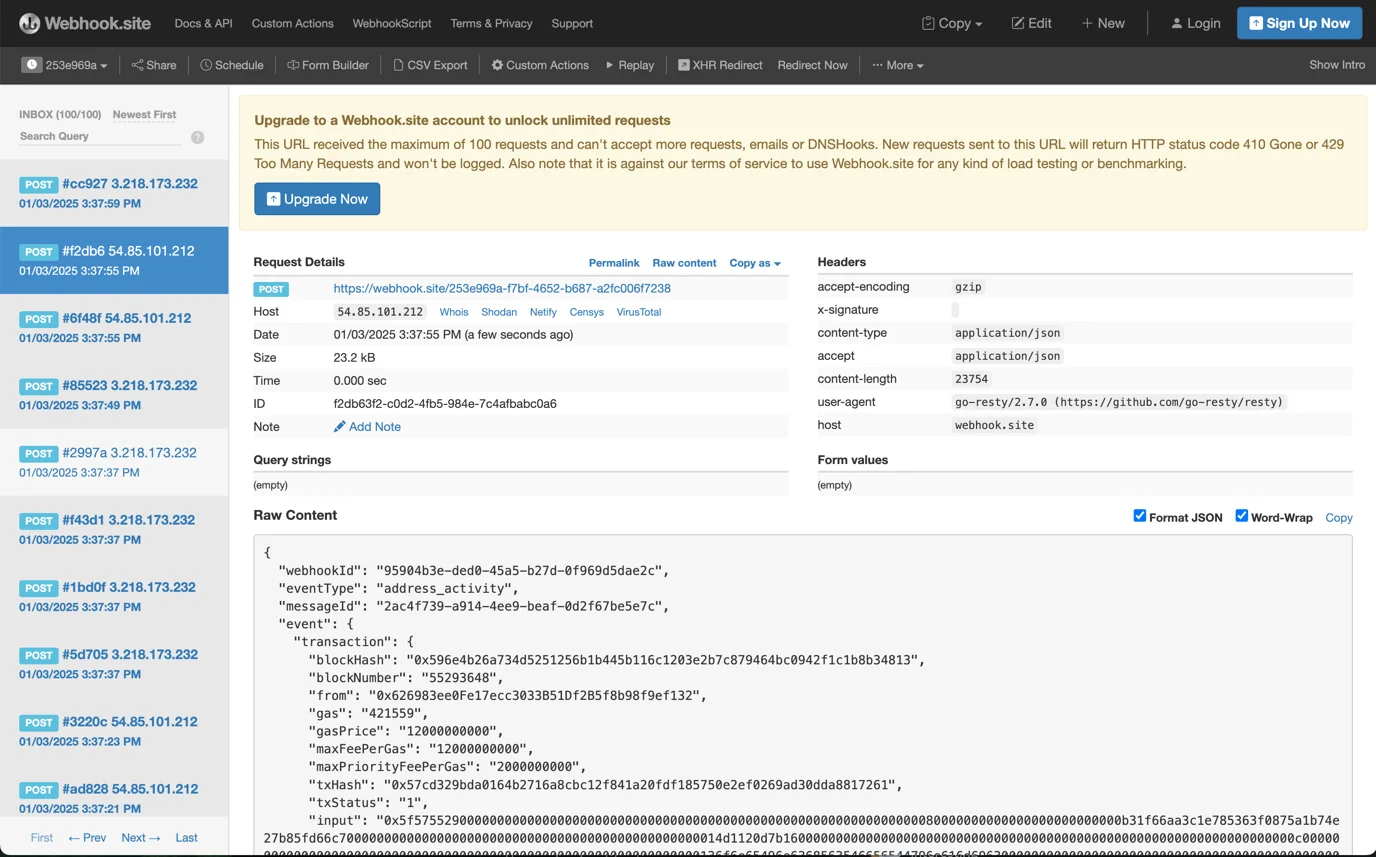Open the VirusTotal host lookup link

tap(638, 312)
